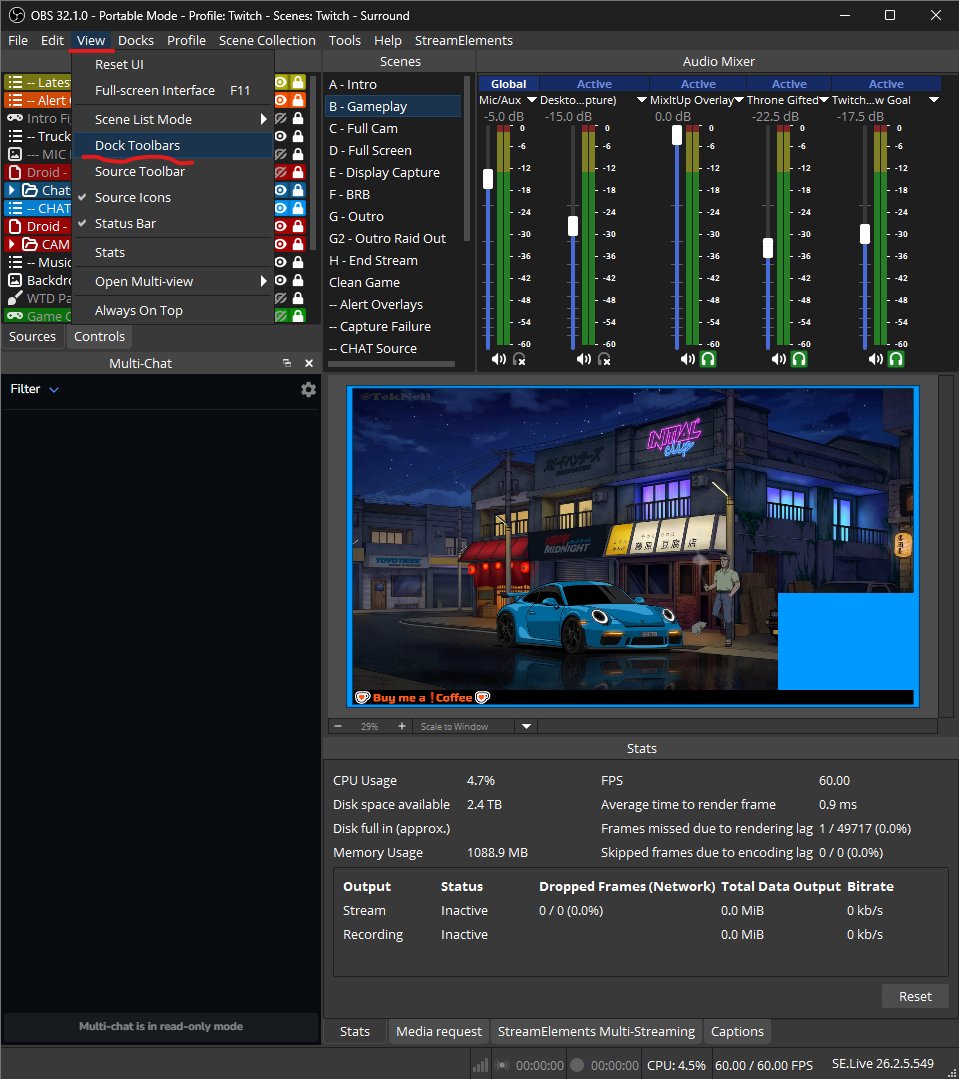The image size is (959, 1079).
Task: Choose Reset UI from View menu
Action: pyautogui.click(x=173, y=64)
